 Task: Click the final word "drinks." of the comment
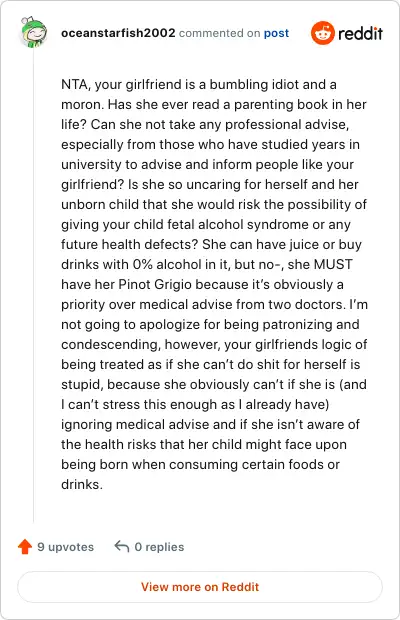(82, 484)
